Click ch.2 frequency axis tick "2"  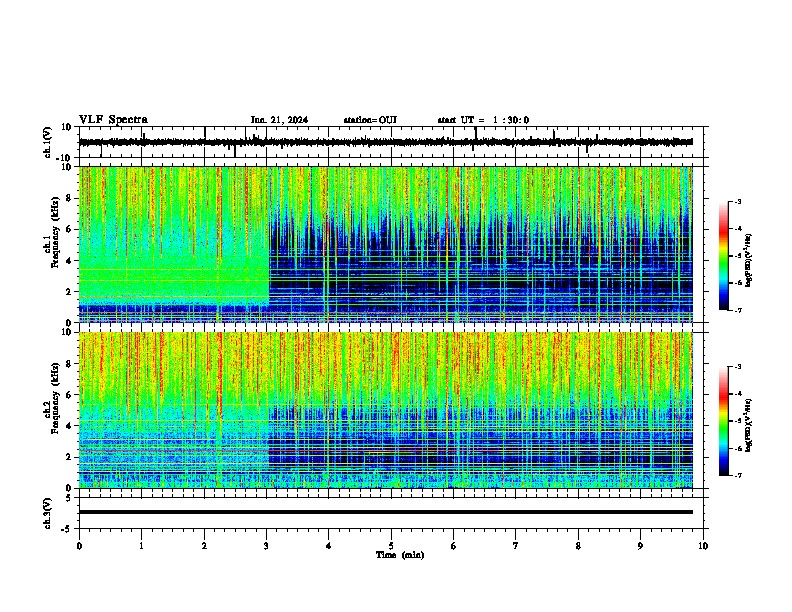click(x=70, y=457)
